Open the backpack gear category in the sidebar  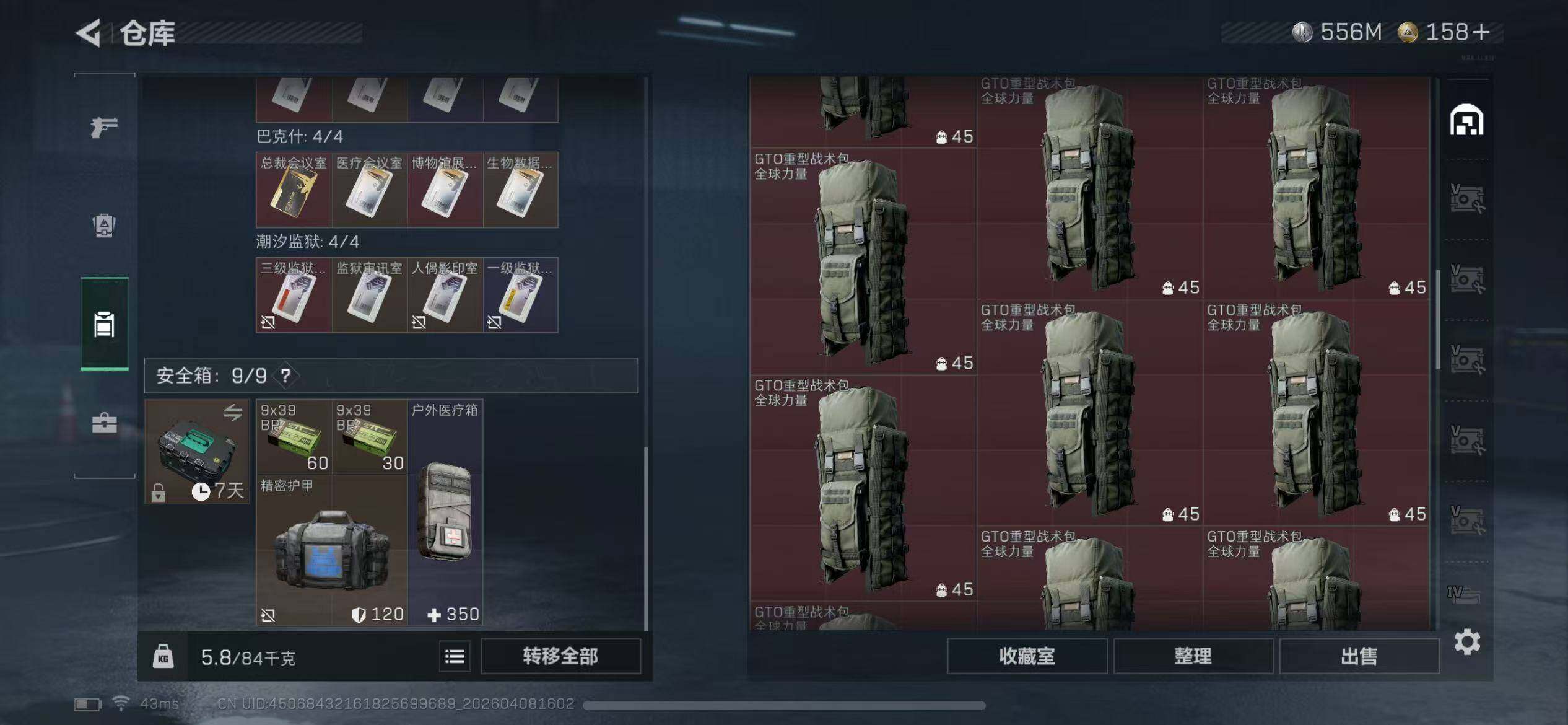tap(104, 226)
